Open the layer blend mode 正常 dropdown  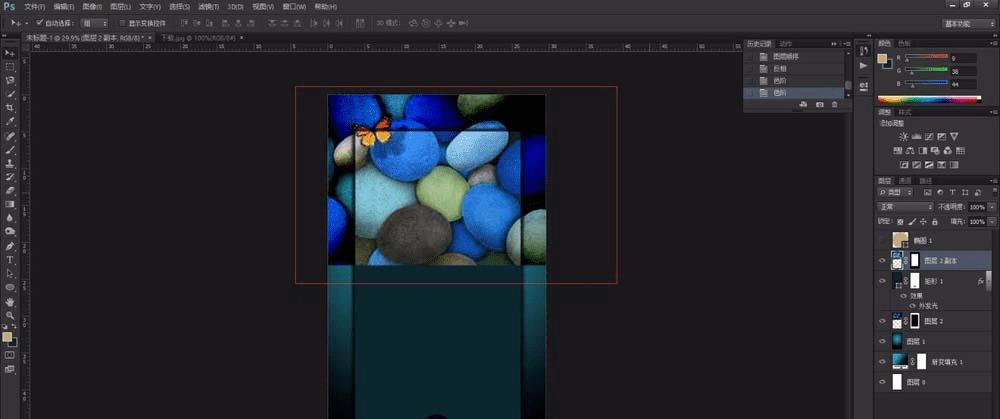tap(905, 207)
